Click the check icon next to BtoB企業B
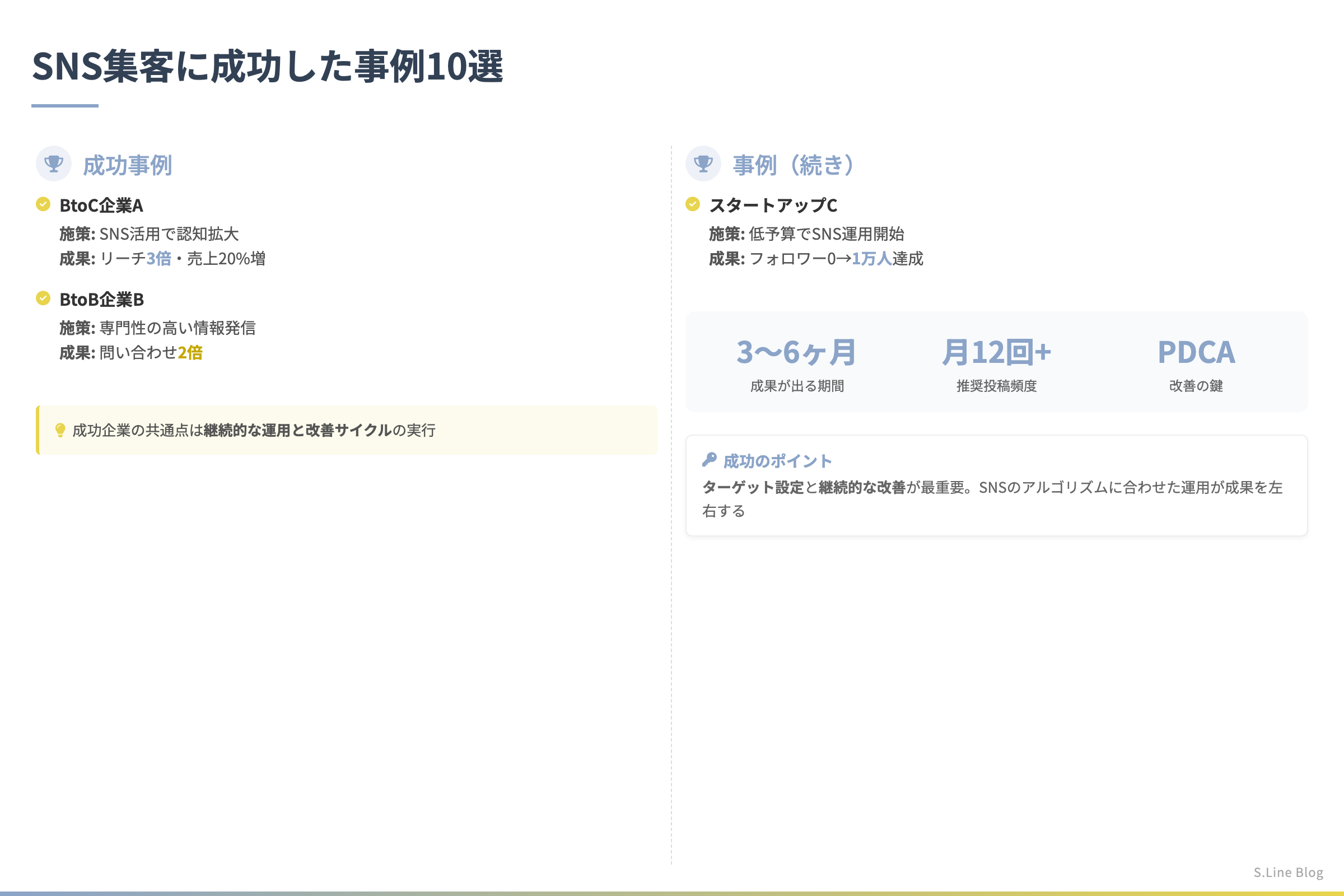 (43, 298)
